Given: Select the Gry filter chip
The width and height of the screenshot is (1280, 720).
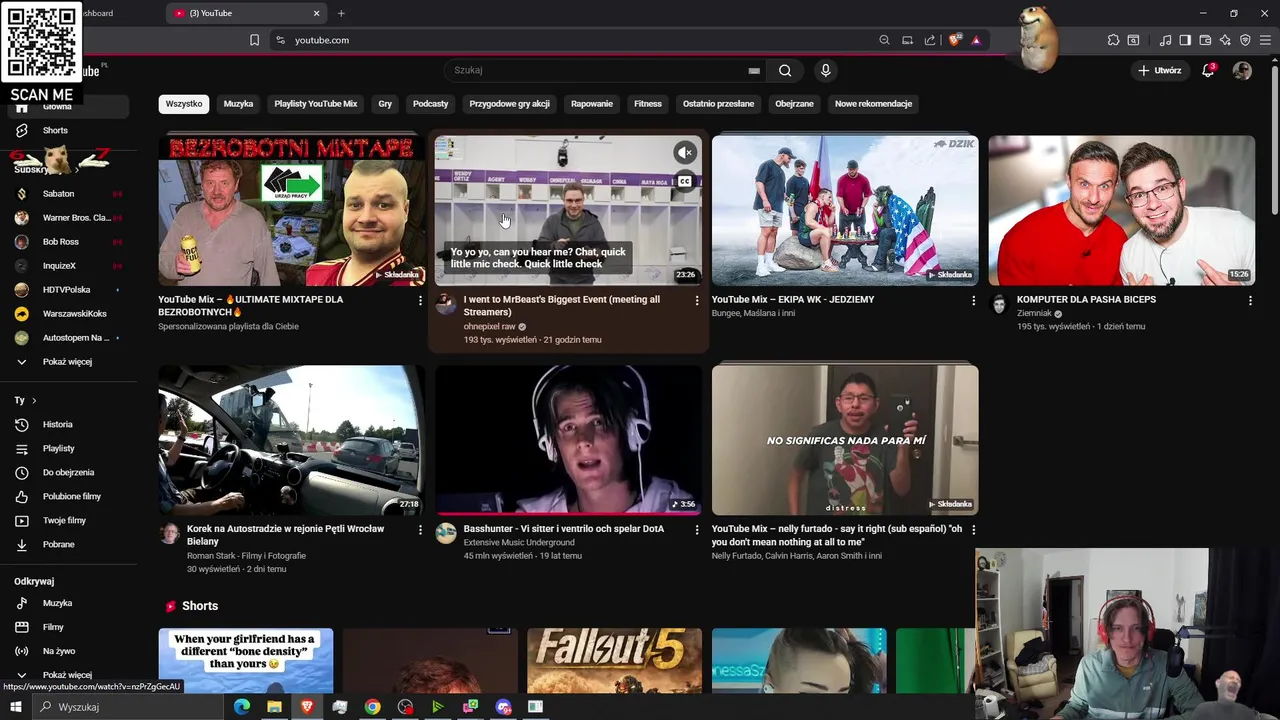Looking at the screenshot, I should [x=385, y=103].
